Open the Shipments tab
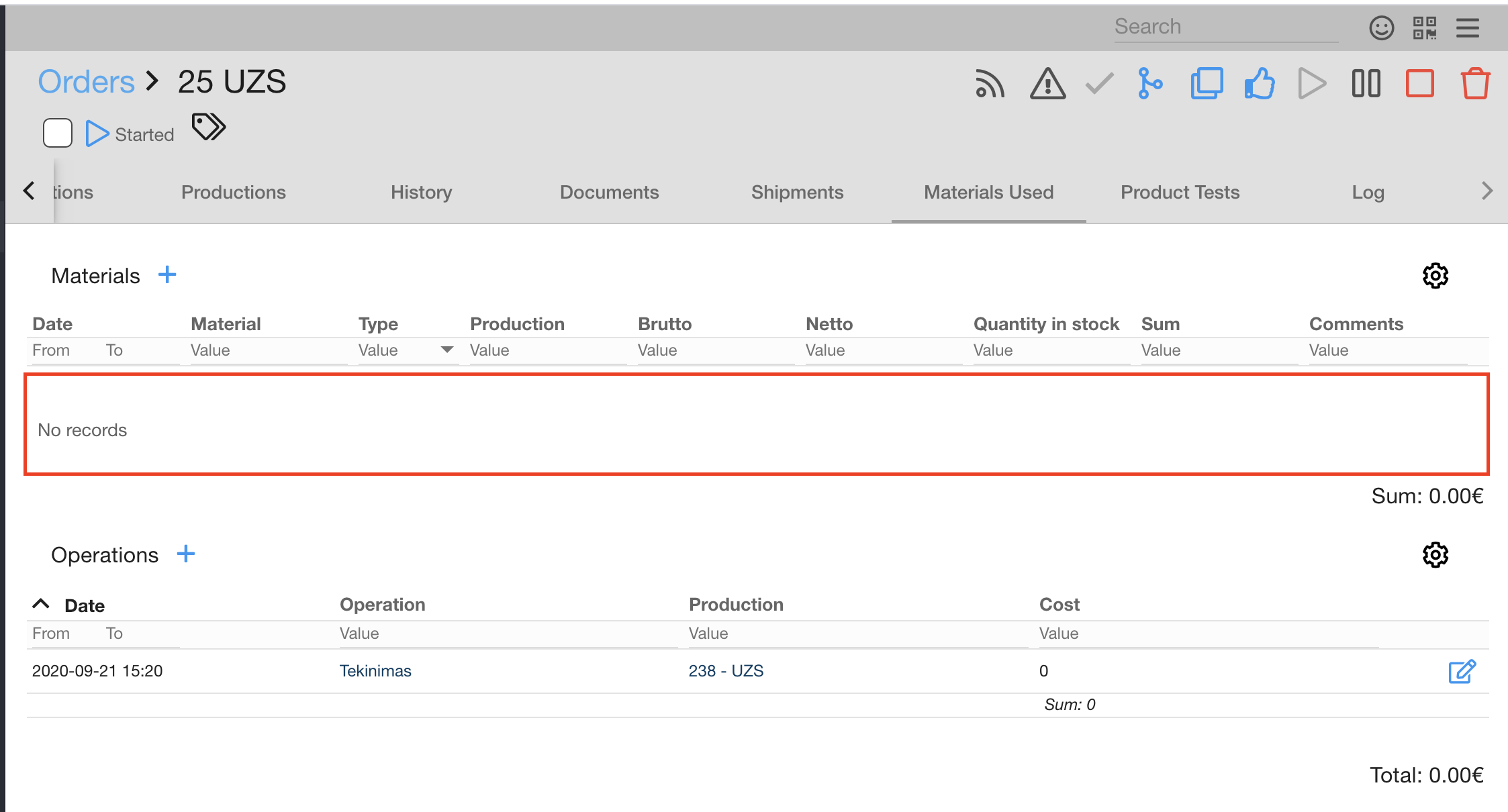Screen dimensions: 1508x812 (797, 193)
